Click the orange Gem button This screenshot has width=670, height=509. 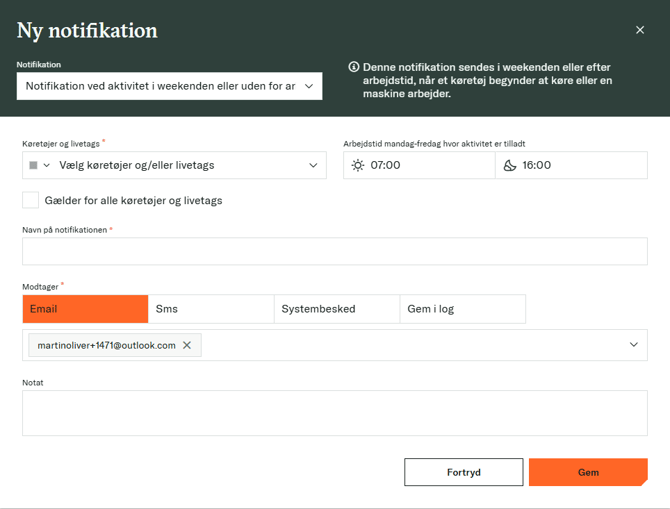[x=588, y=472]
